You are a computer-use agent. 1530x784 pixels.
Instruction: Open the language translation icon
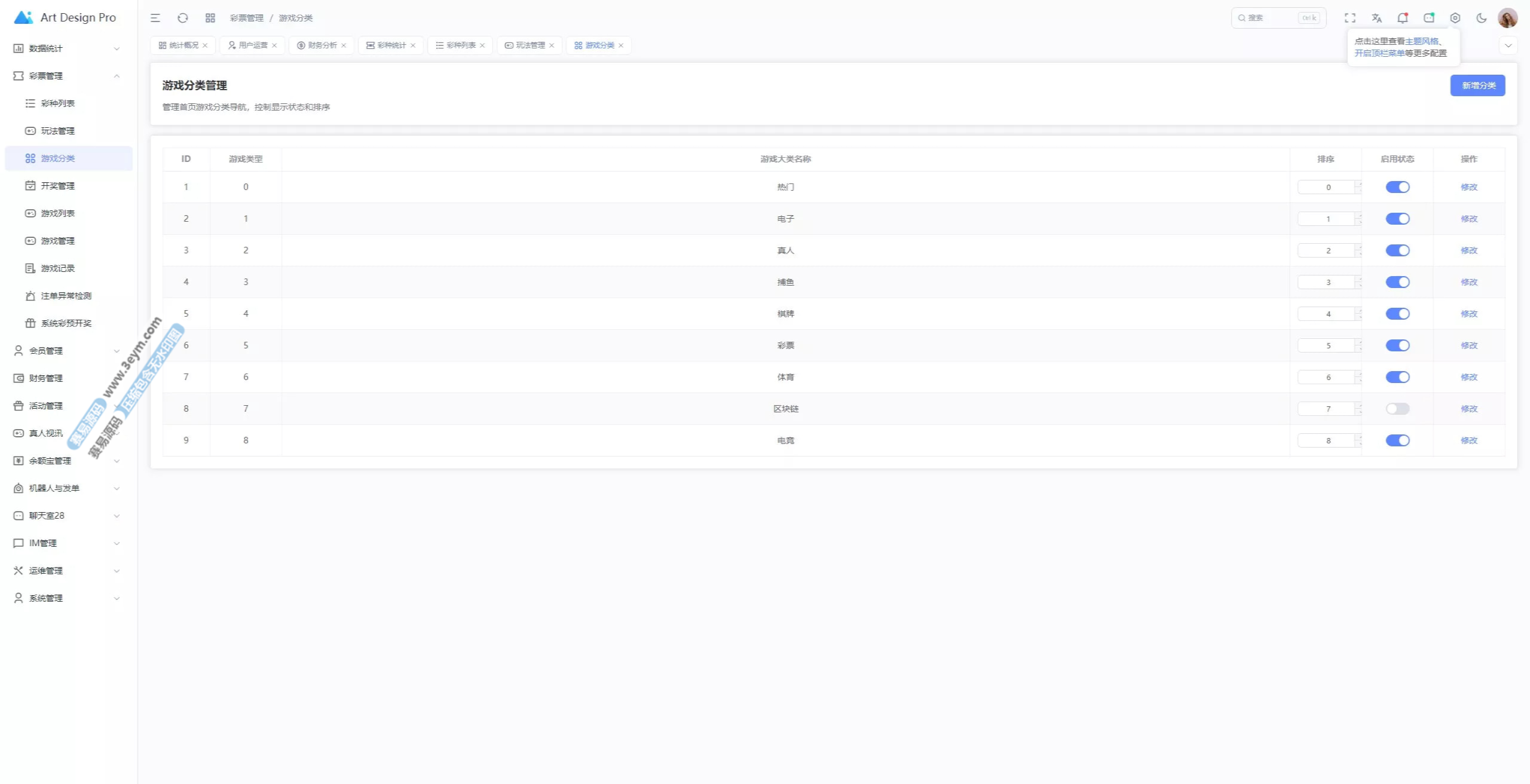1376,18
